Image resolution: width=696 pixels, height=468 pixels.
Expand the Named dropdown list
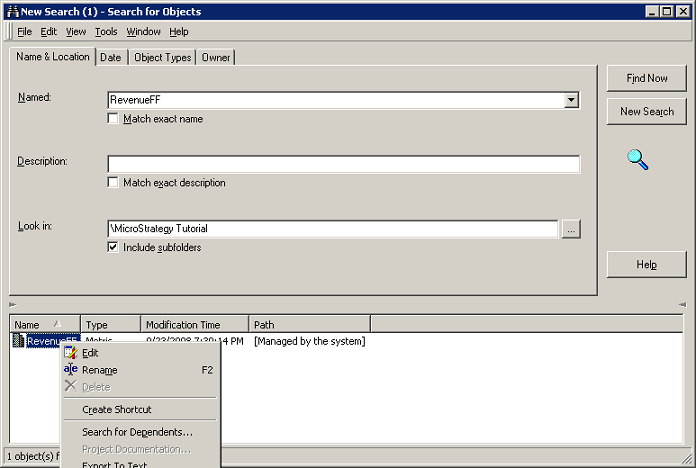pos(570,100)
